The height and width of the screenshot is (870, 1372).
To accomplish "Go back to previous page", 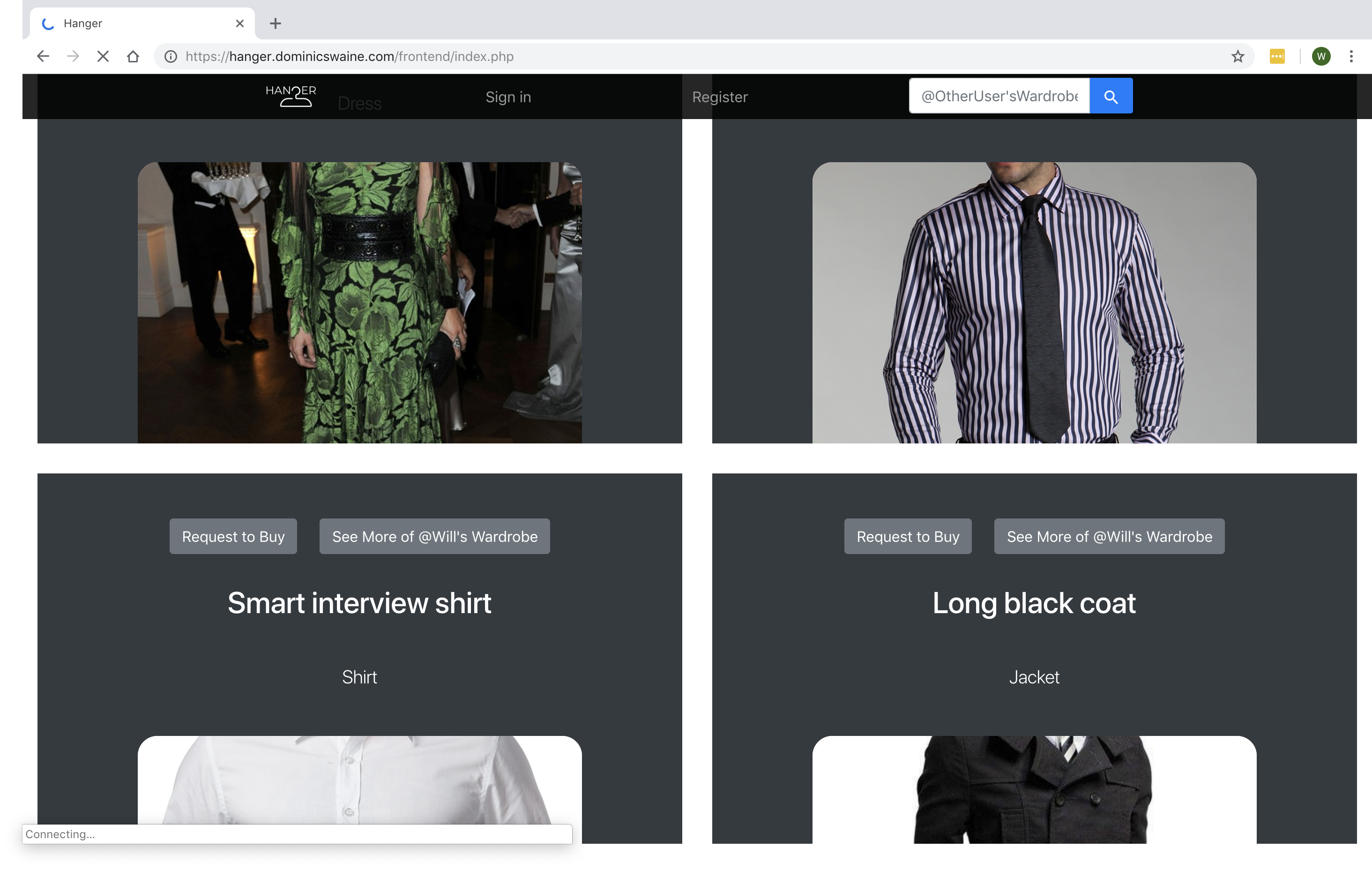I will pyautogui.click(x=43, y=56).
